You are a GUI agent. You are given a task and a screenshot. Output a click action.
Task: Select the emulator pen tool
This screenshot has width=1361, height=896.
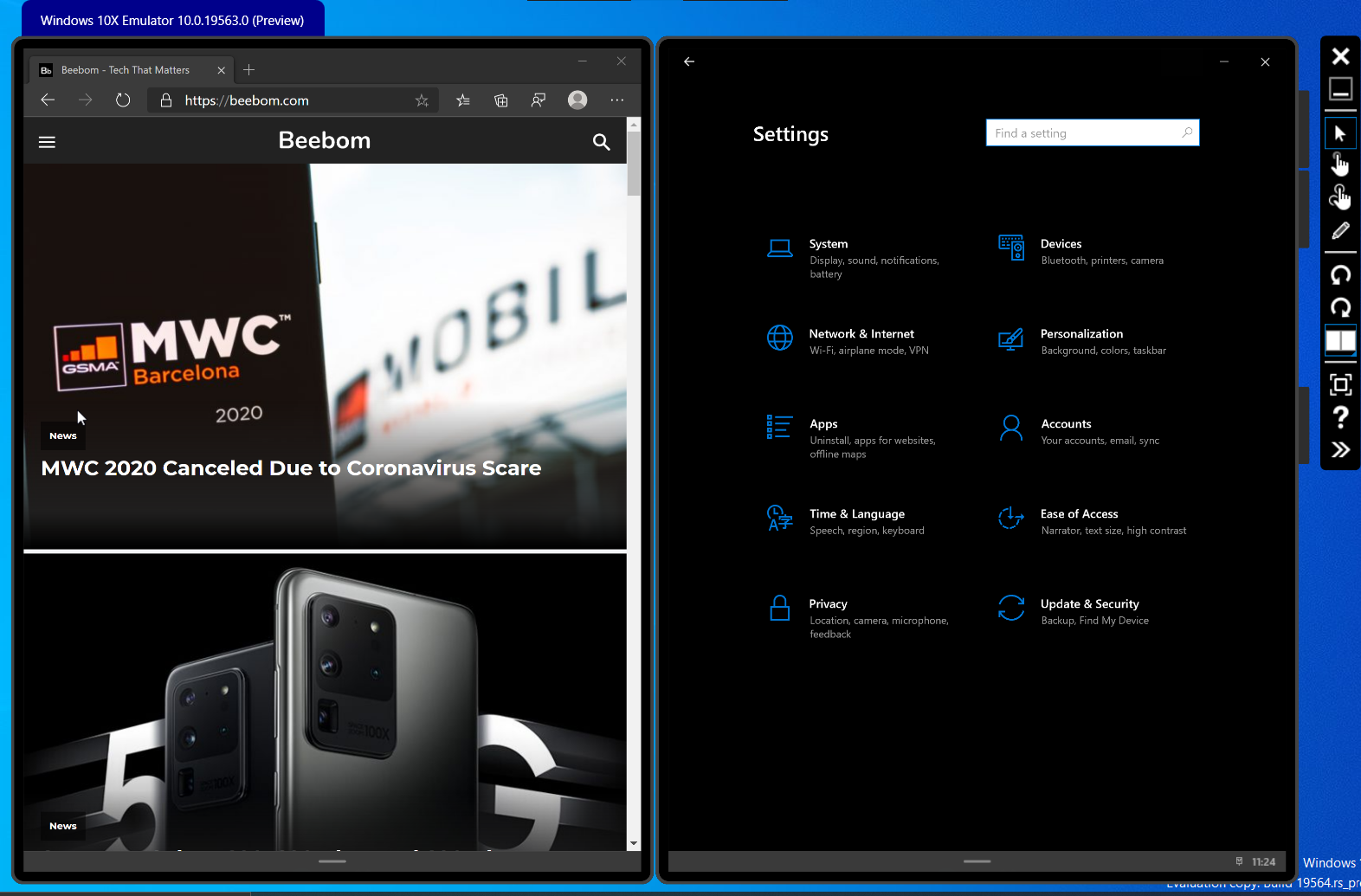(1340, 231)
